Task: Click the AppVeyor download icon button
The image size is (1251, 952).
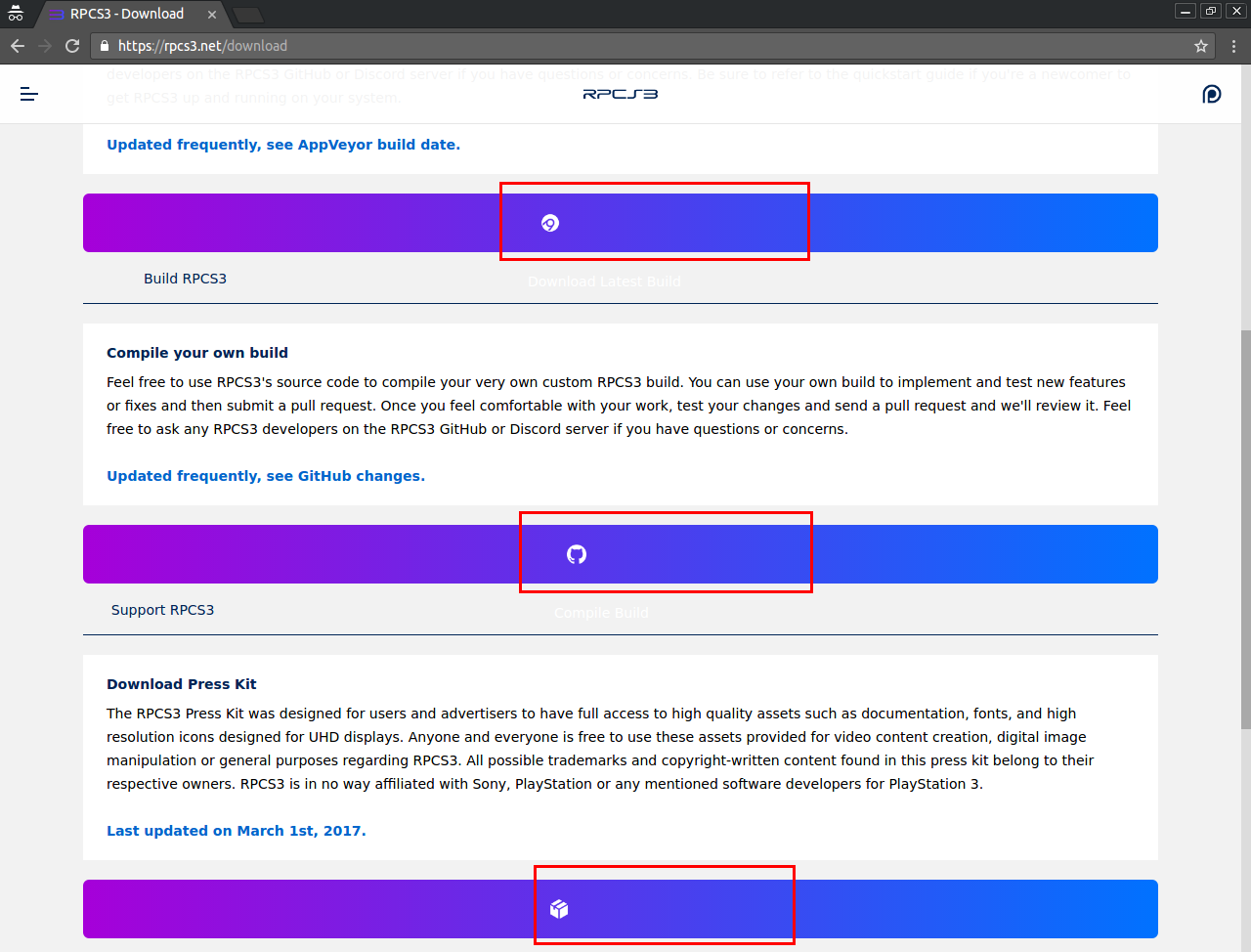Action: (x=550, y=223)
